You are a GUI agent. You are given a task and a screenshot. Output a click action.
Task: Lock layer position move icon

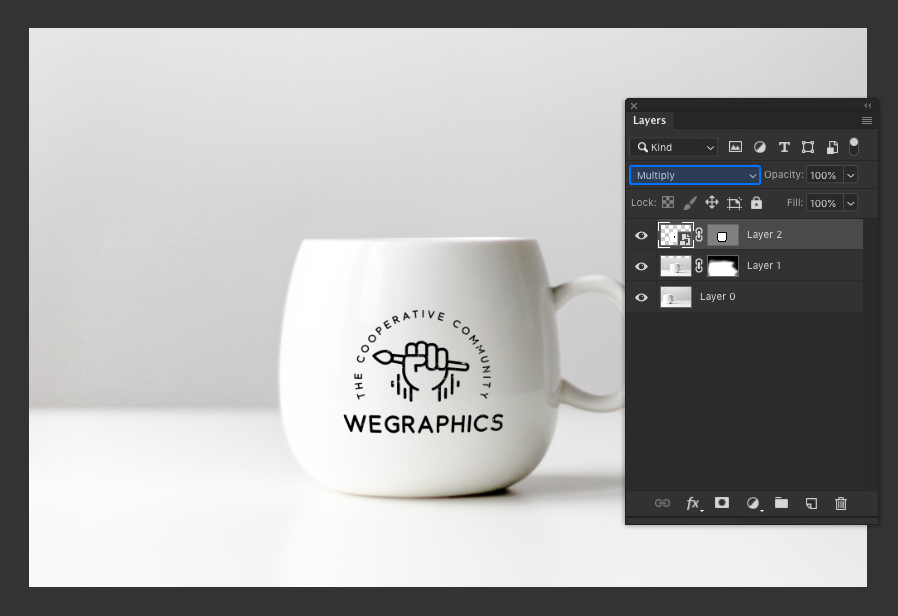click(x=712, y=202)
